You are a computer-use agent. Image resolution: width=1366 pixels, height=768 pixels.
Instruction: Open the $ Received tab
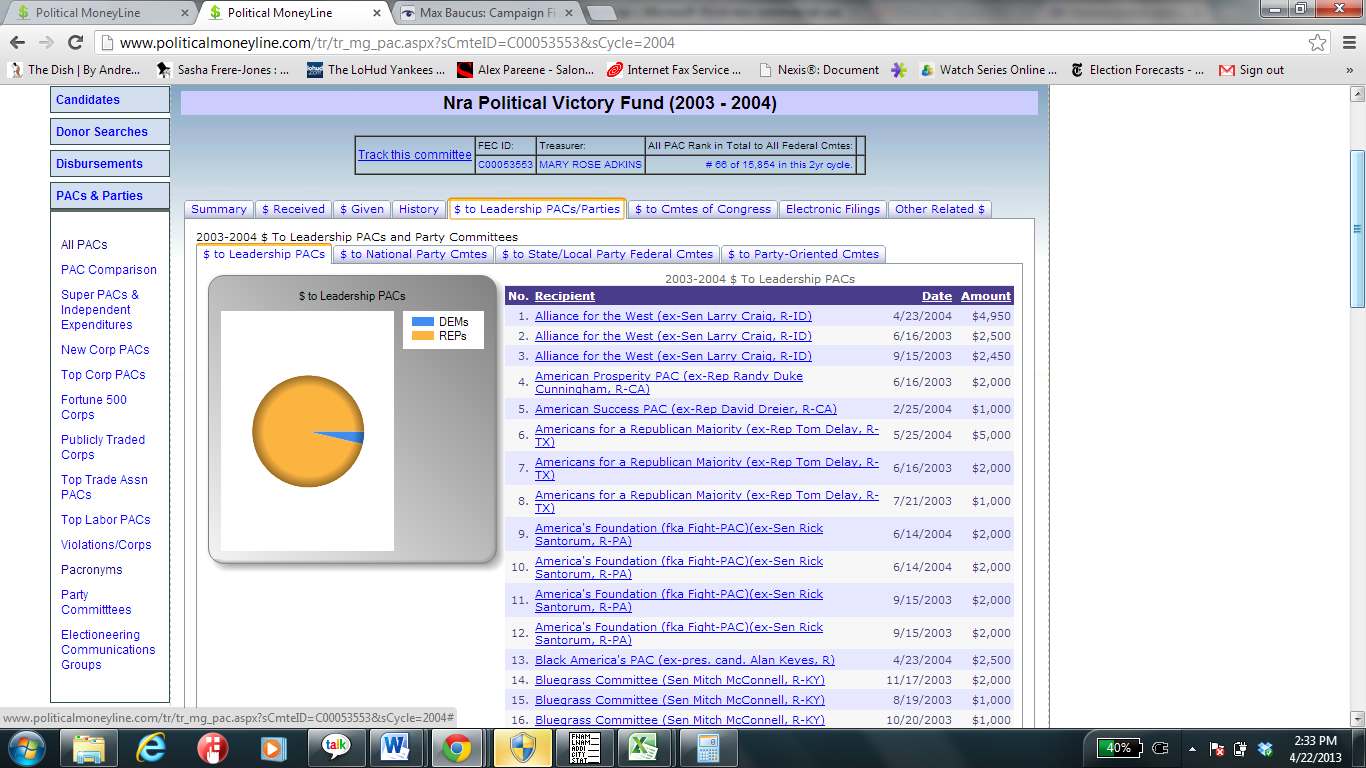point(293,209)
